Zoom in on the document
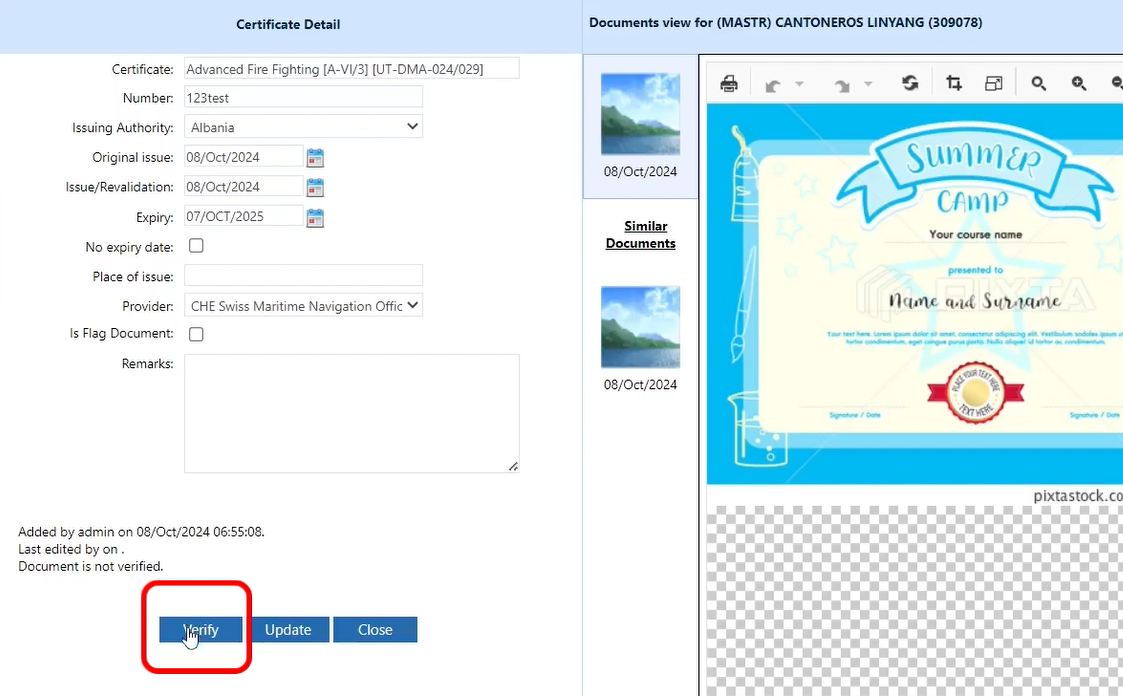 point(1079,84)
